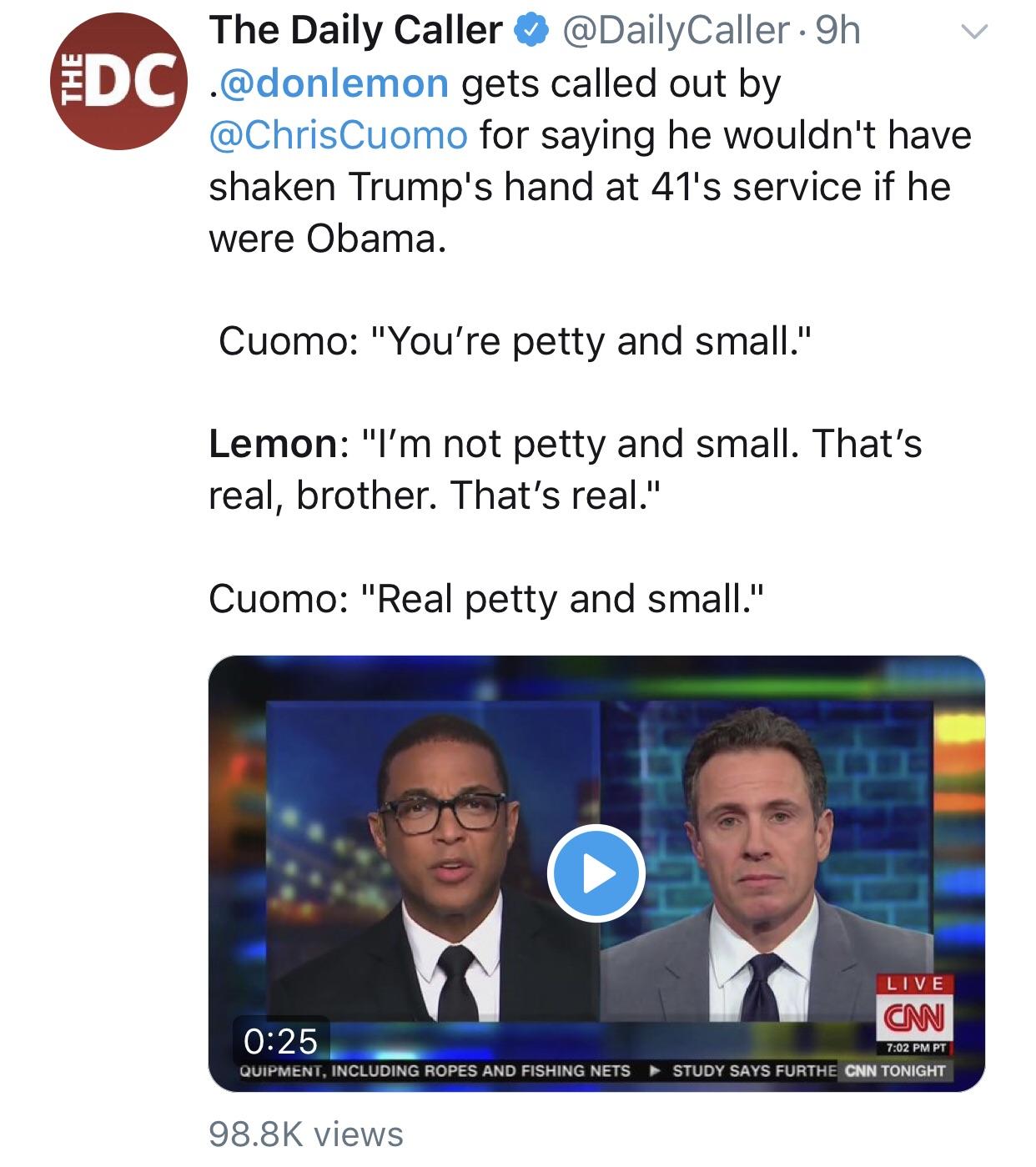Click the bold Lemon quote line
This screenshot has height=1167, width=1036.
tap(565, 469)
